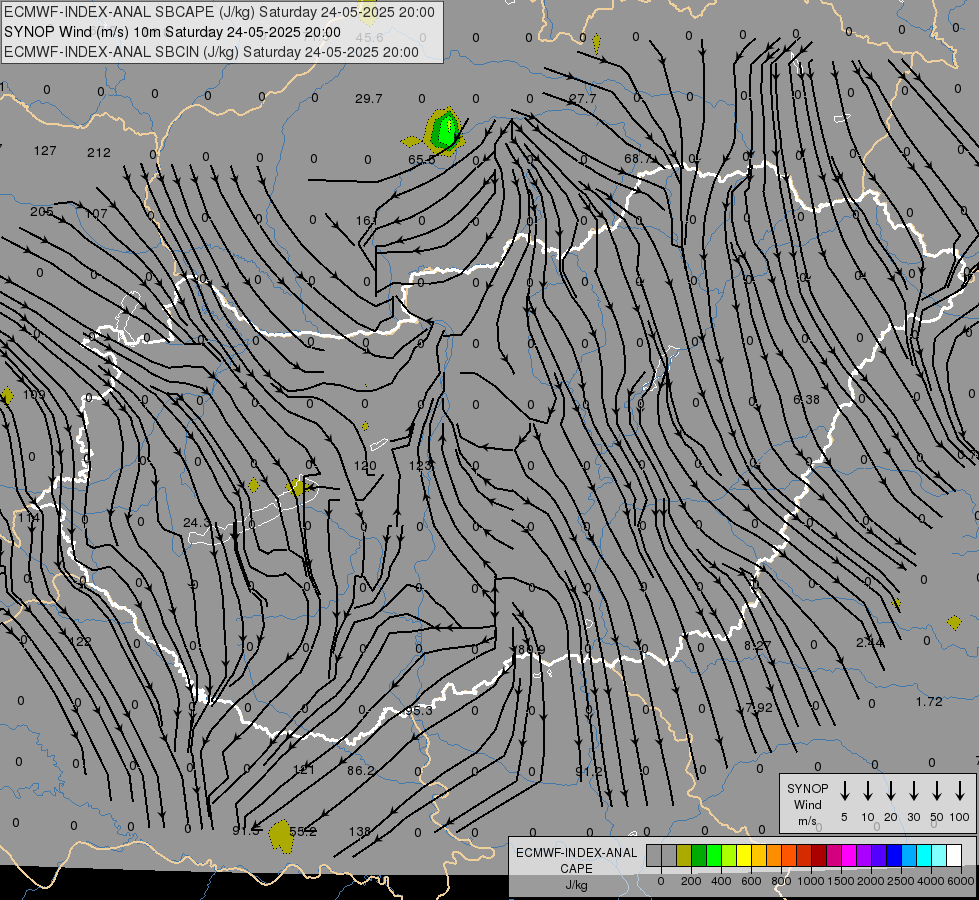This screenshot has height=900, width=979.
Task: Click the 8.27 value in the southeast
Action: pyautogui.click(x=757, y=645)
